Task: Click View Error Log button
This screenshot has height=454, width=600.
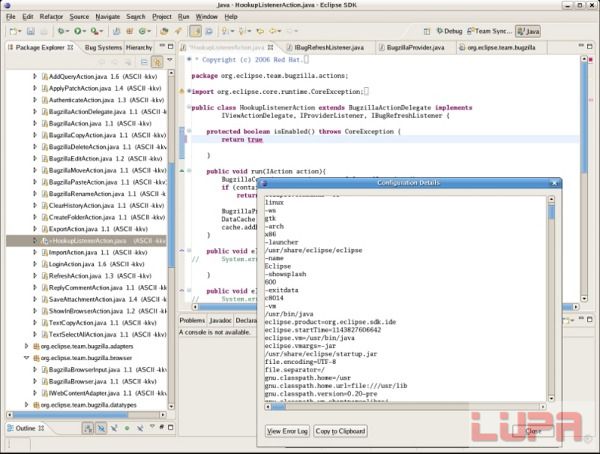Action: pos(287,431)
